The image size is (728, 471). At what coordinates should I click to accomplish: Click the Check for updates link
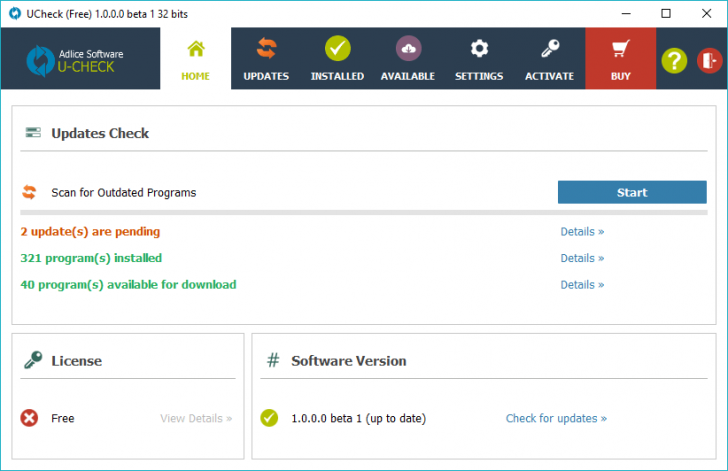(x=556, y=418)
